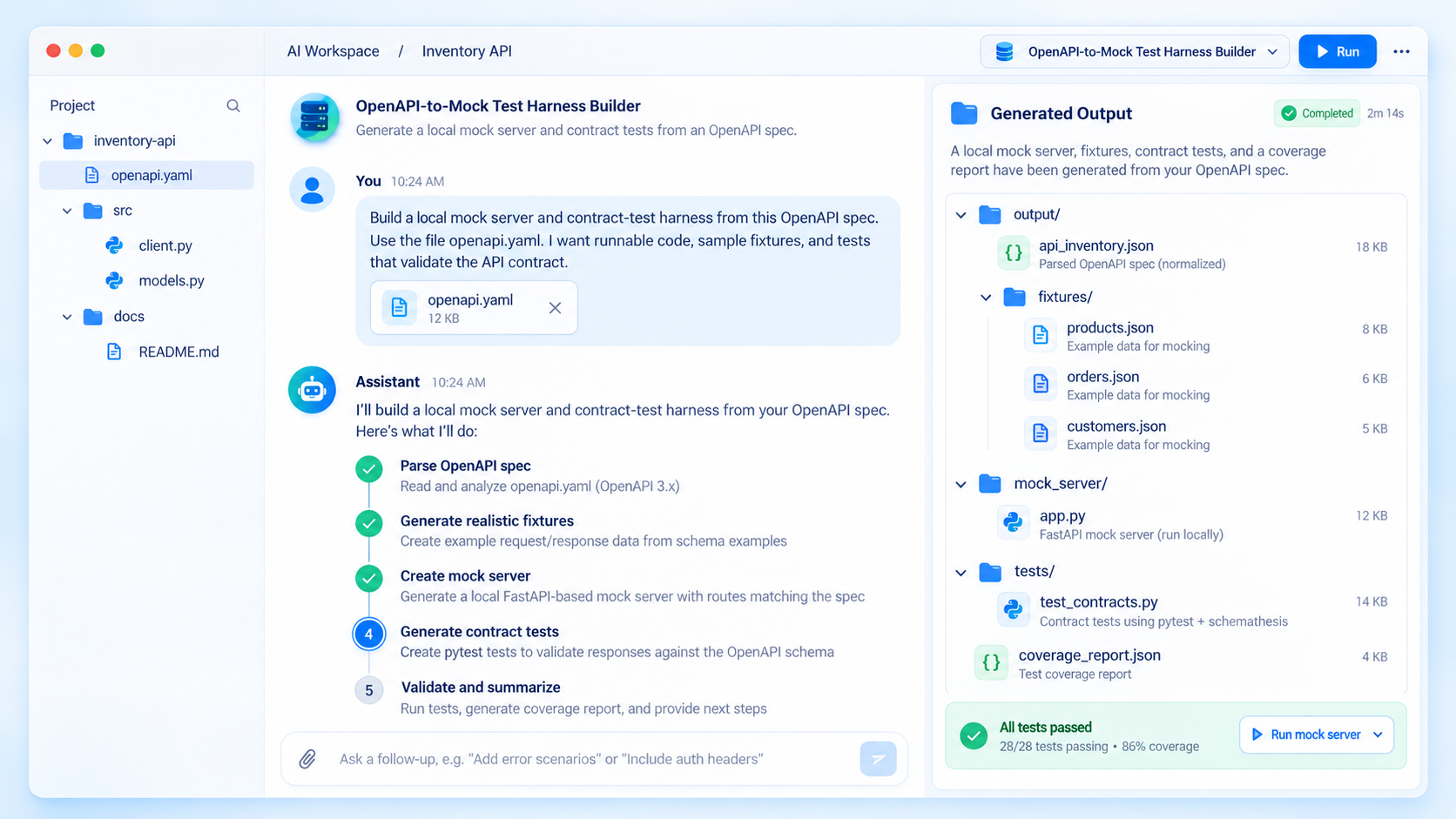This screenshot has height=819, width=1456.
Task: Click the send message arrow button
Action: (878, 759)
